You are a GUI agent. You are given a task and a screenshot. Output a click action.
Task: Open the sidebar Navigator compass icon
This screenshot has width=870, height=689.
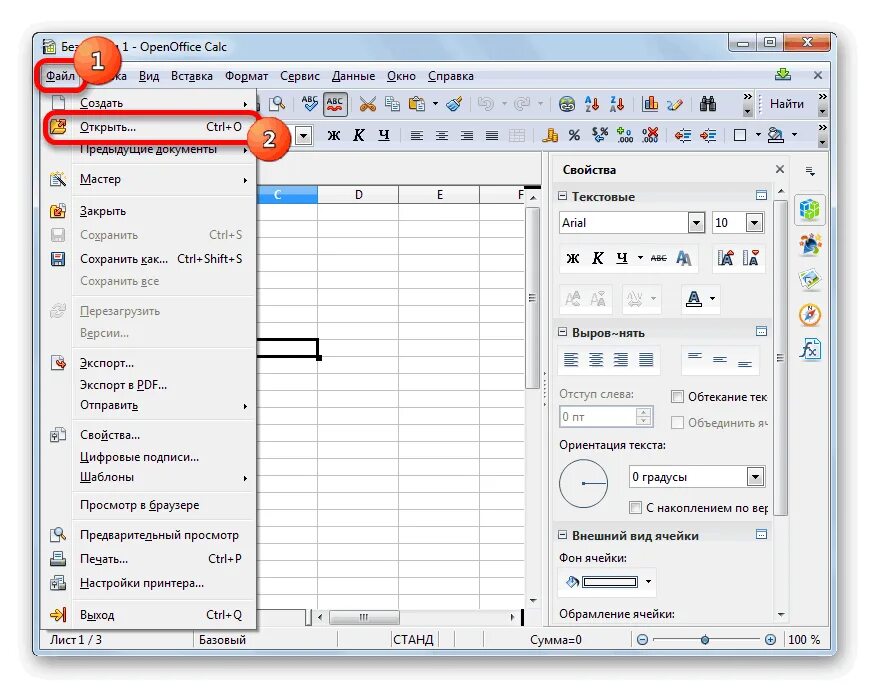810,315
